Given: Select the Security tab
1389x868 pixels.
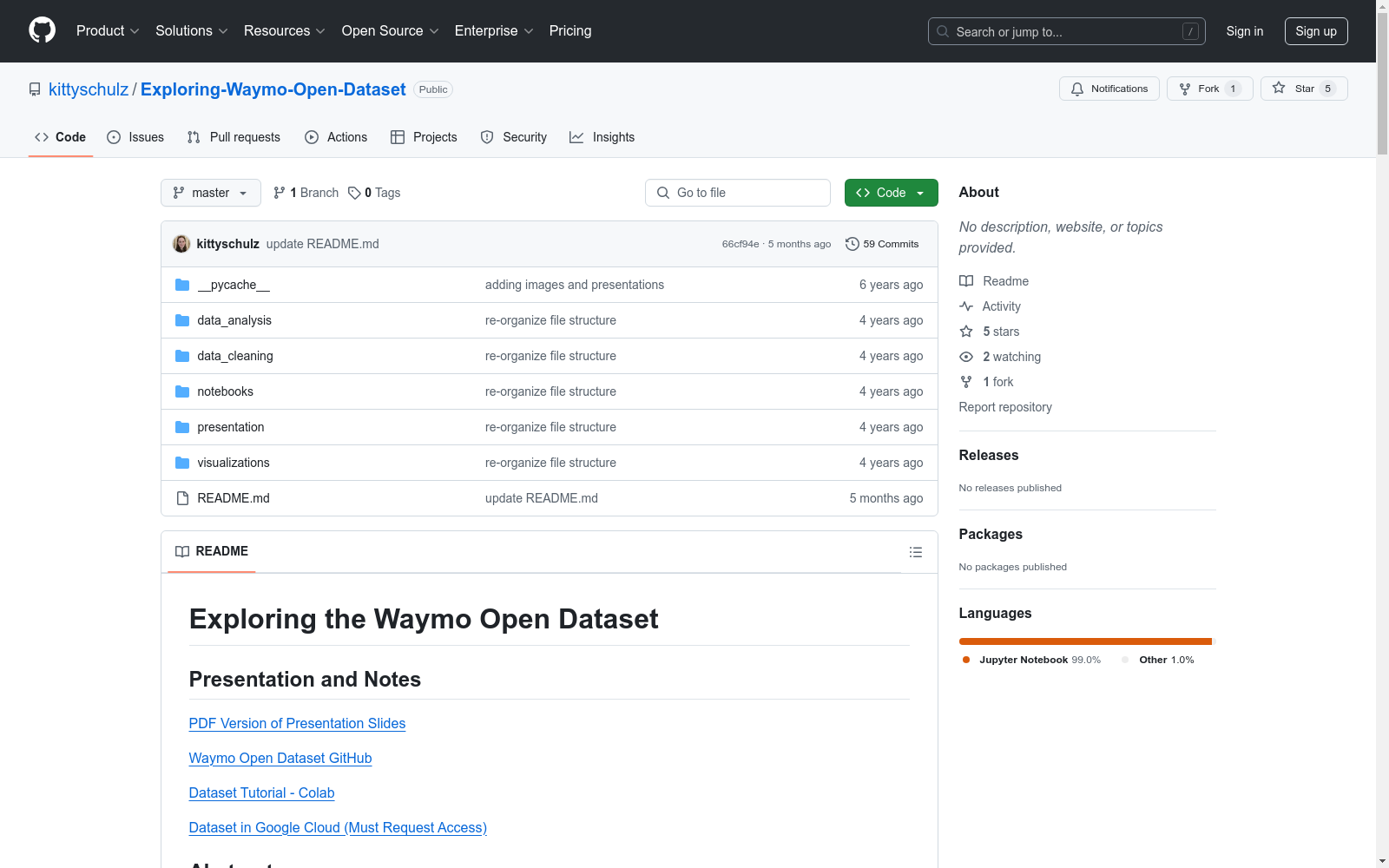Looking at the screenshot, I should (x=514, y=137).
